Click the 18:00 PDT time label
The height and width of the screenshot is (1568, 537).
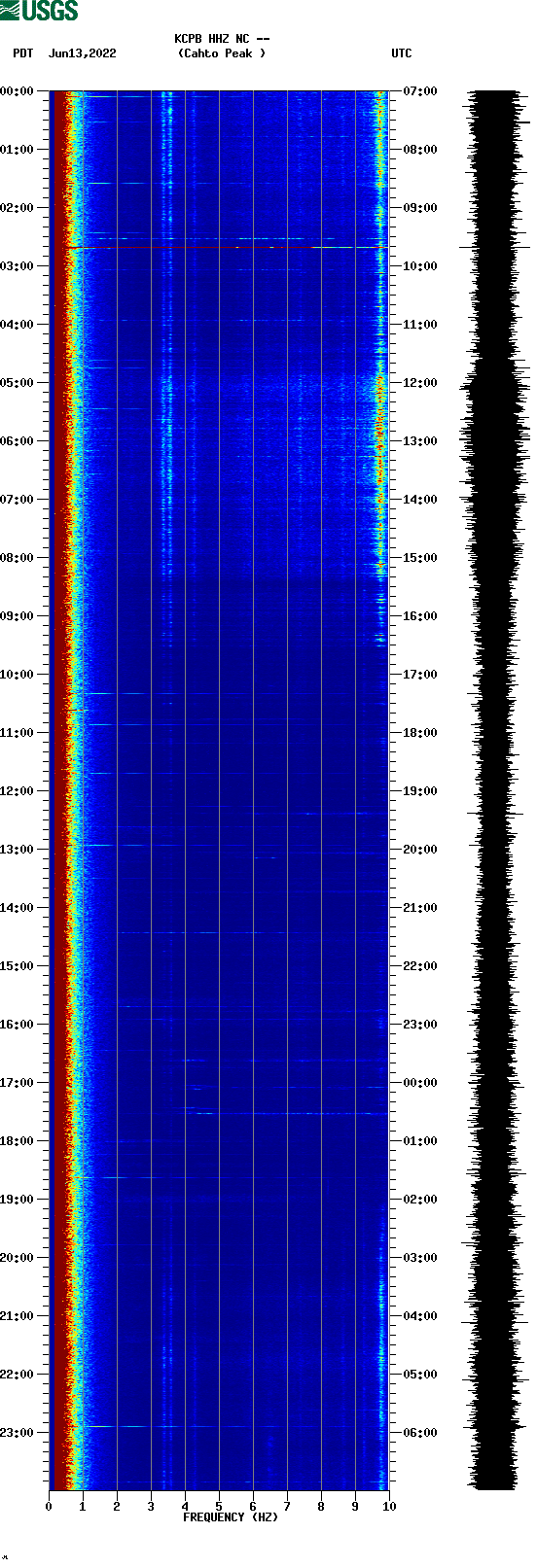(x=17, y=1141)
